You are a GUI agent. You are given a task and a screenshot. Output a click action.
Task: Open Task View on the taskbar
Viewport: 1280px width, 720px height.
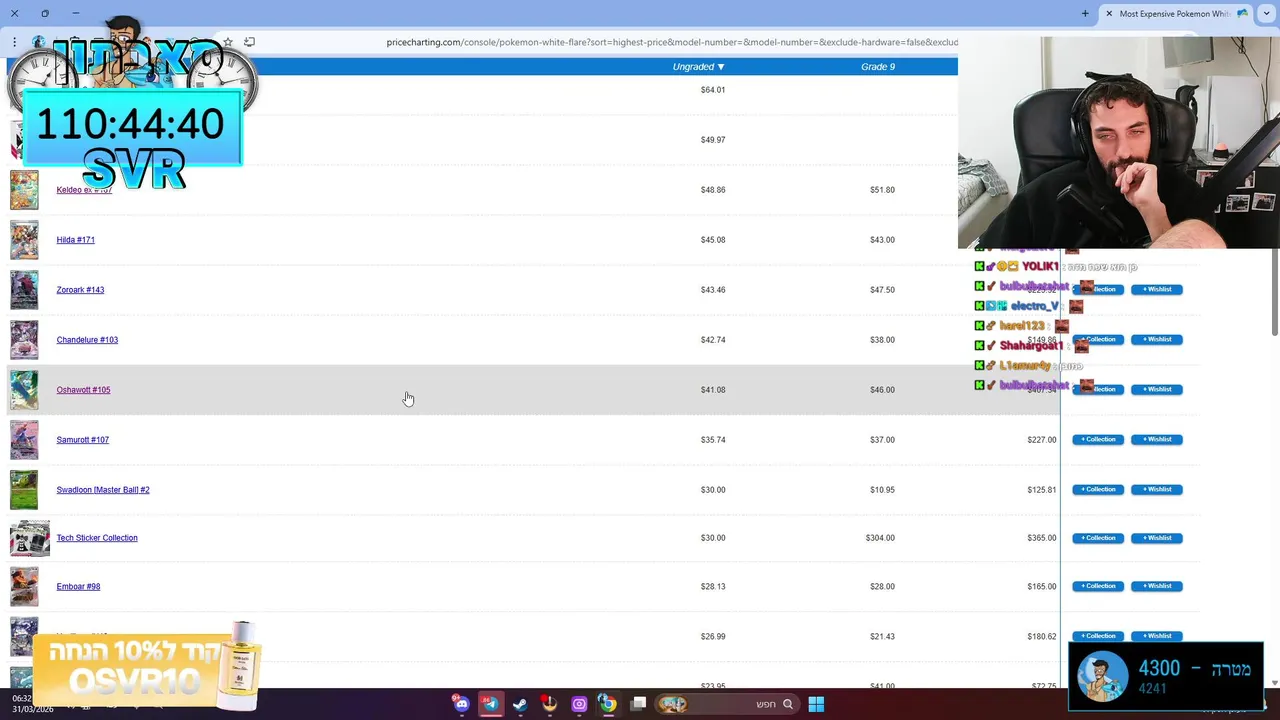[638, 704]
